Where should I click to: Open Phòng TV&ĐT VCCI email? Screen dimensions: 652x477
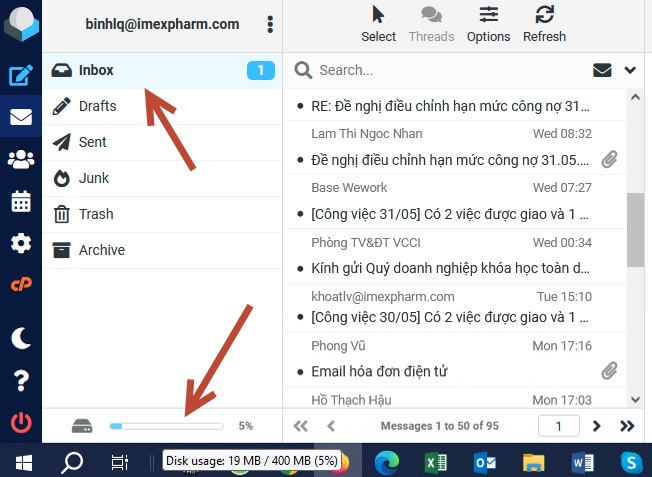[455, 256]
